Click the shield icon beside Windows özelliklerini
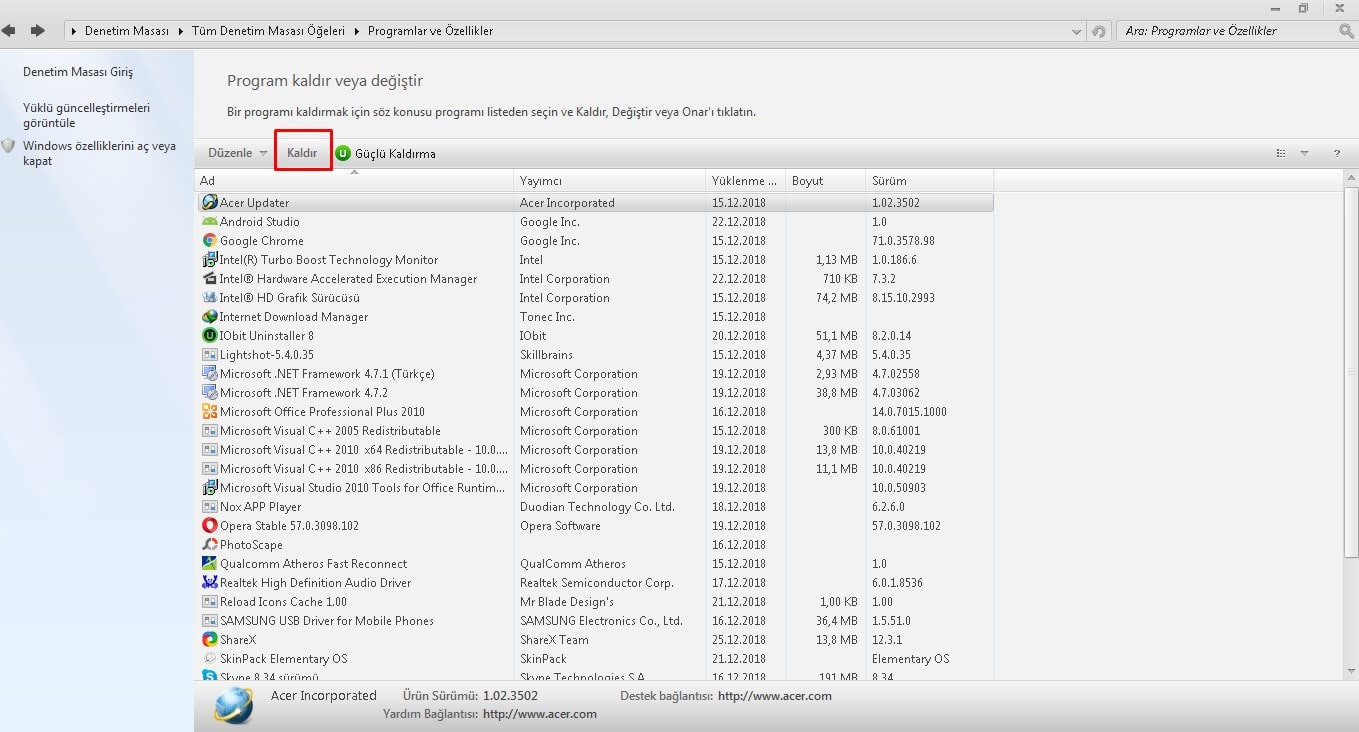Viewport: 1359px width, 732px height. pos(8,146)
